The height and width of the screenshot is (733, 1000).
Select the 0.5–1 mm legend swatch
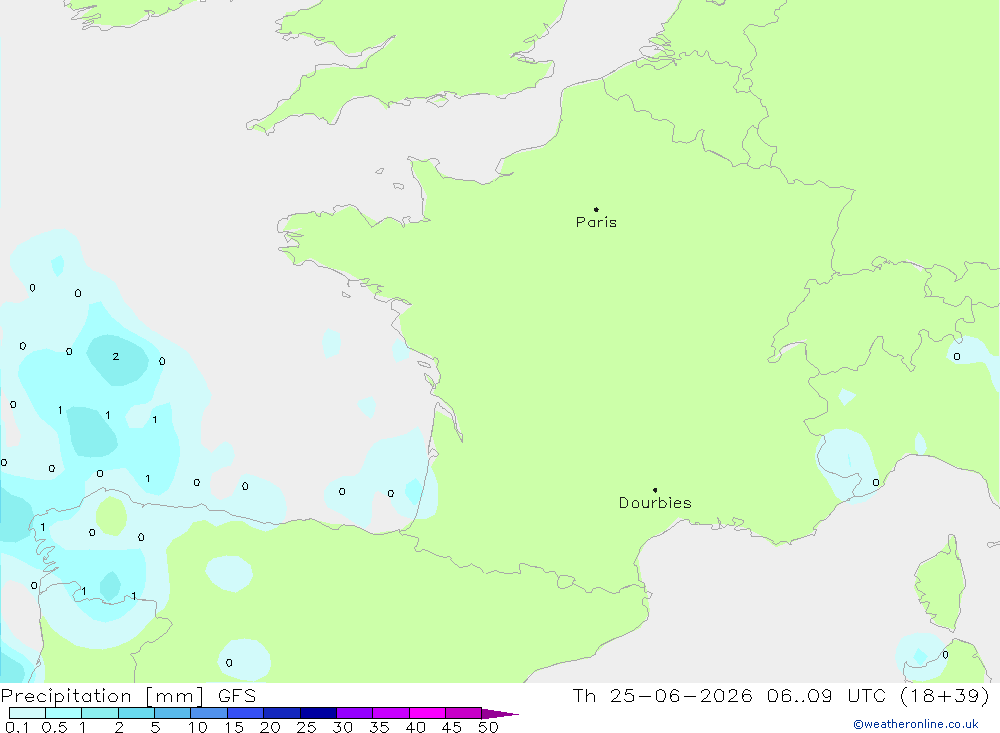click(64, 713)
